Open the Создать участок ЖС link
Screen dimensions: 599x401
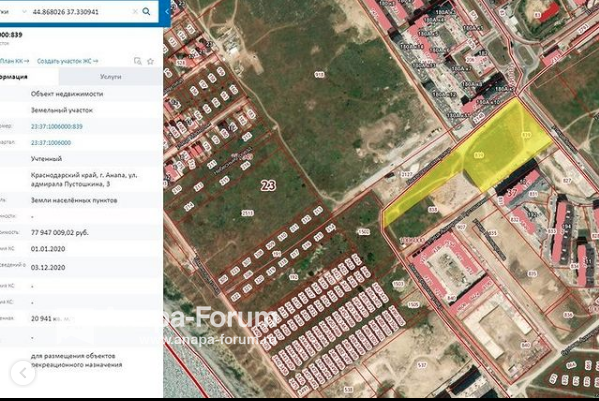[x=68, y=61]
